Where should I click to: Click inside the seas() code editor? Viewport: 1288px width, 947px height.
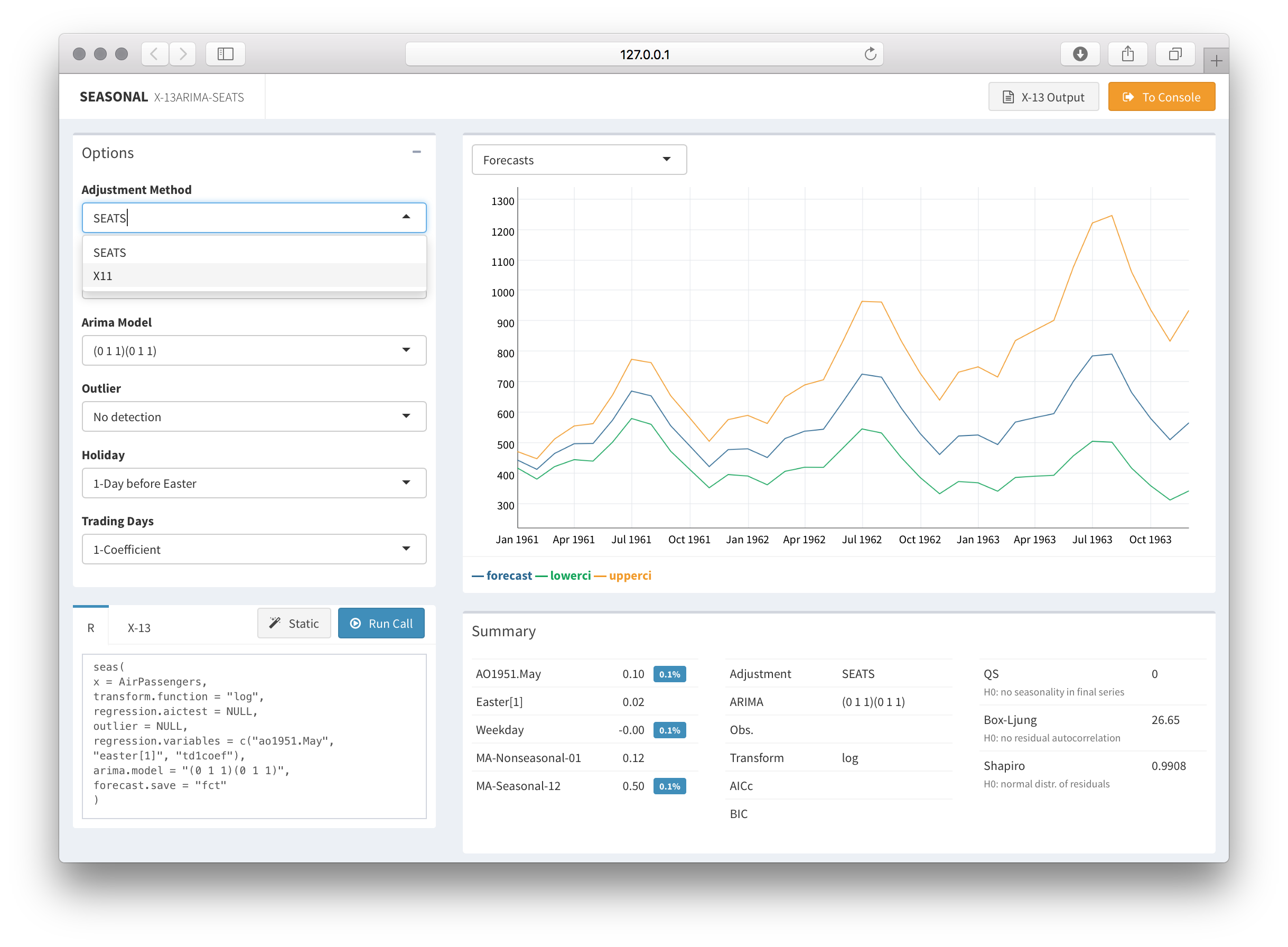254,736
